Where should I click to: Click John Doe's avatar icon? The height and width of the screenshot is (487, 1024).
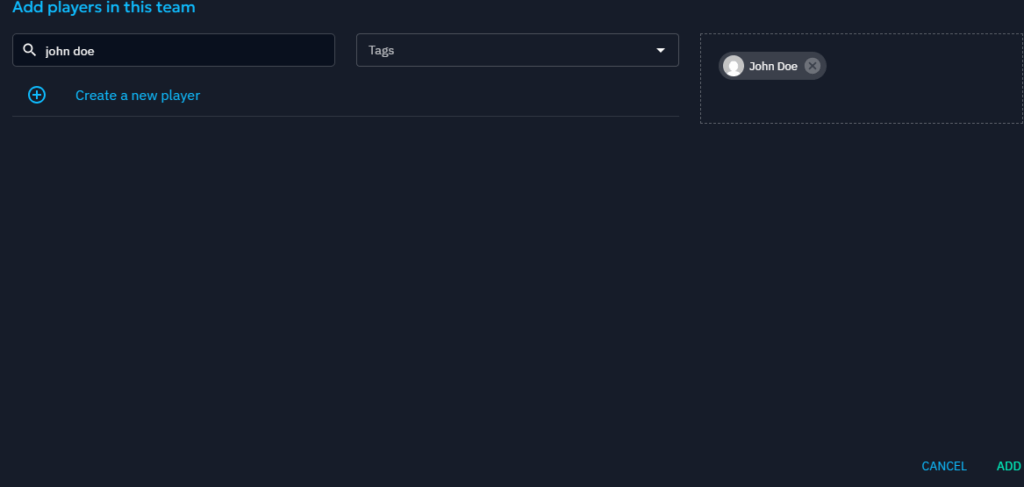click(x=733, y=66)
